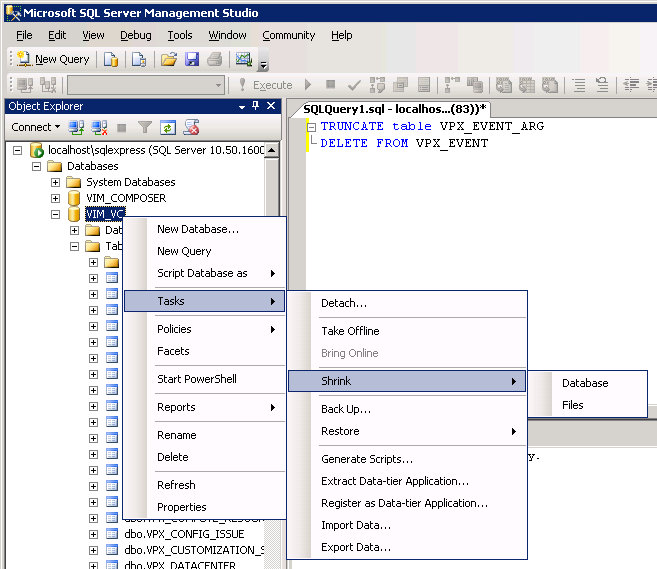This screenshot has width=657, height=569.
Task: Open the Debug menu
Action: click(136, 35)
